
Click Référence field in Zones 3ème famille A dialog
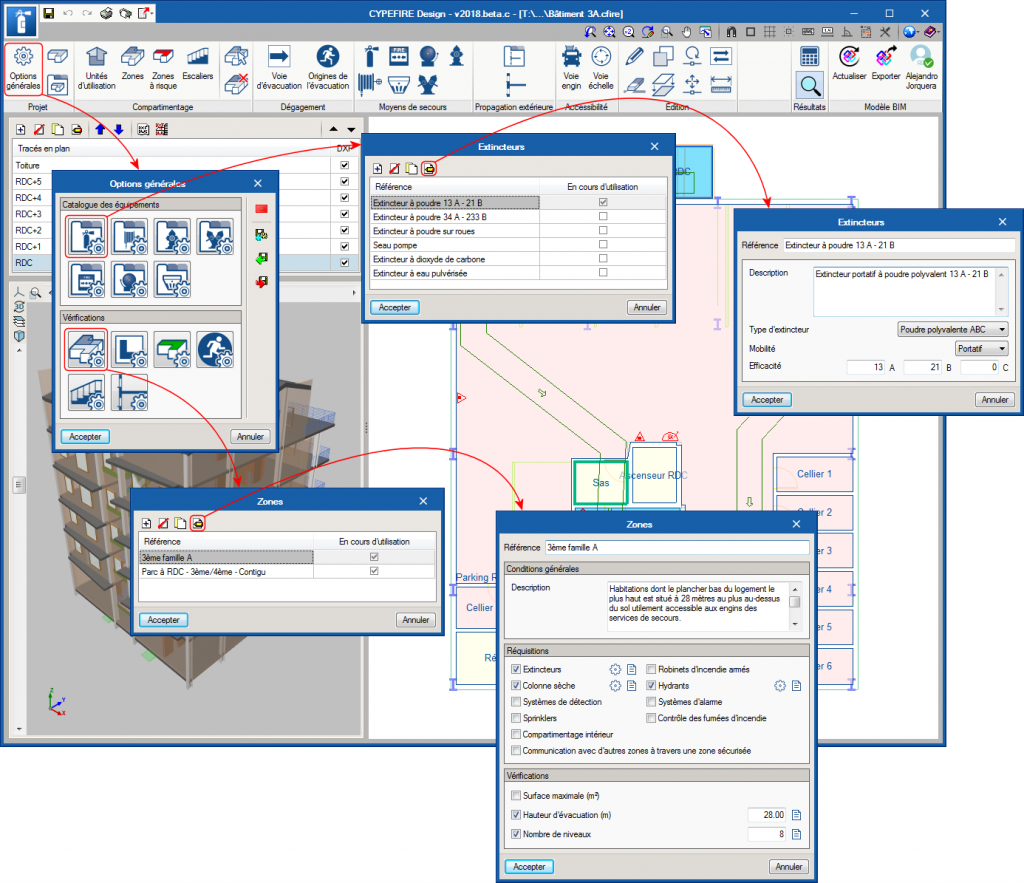677,547
